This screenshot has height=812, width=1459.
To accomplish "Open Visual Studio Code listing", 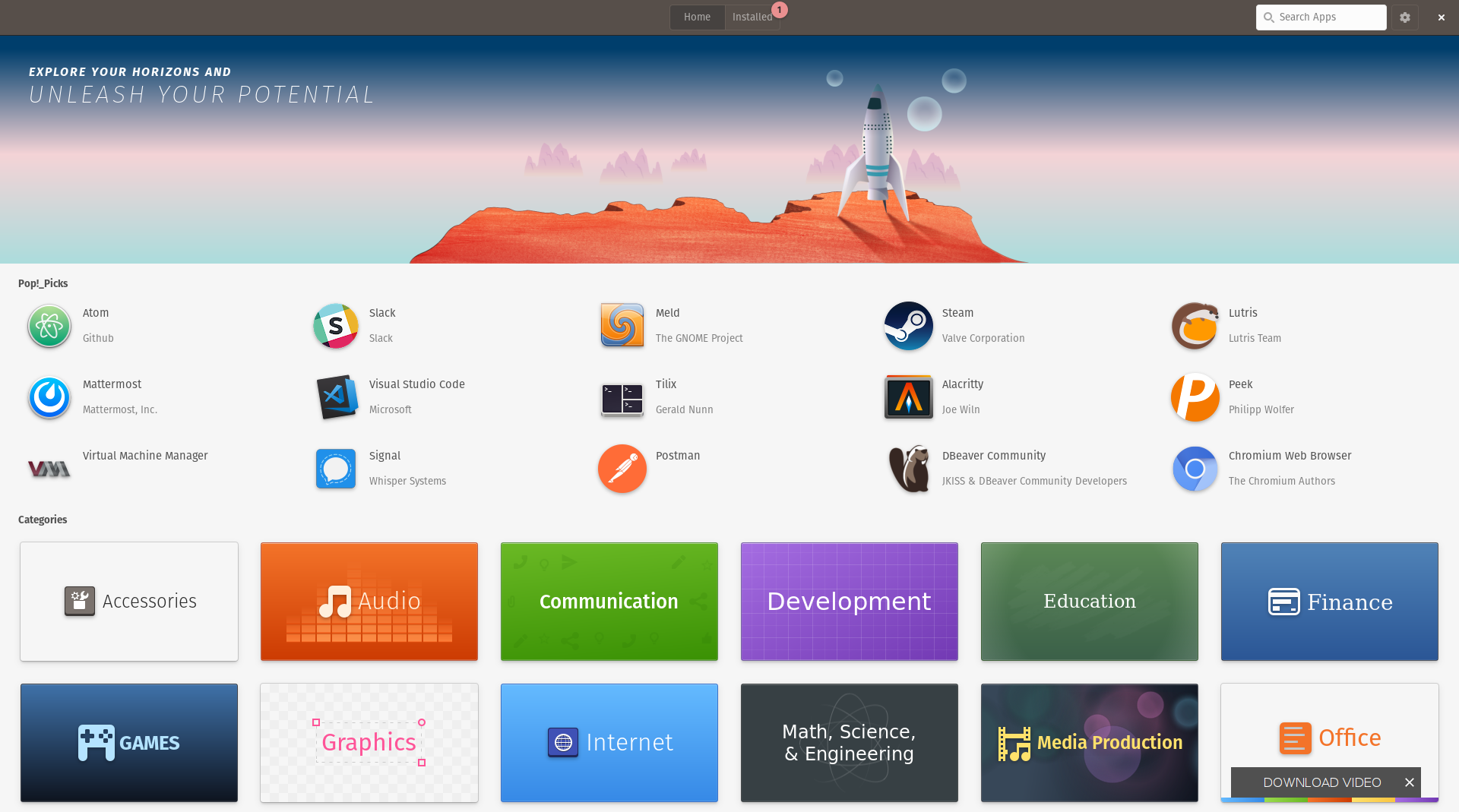I will pos(335,397).
